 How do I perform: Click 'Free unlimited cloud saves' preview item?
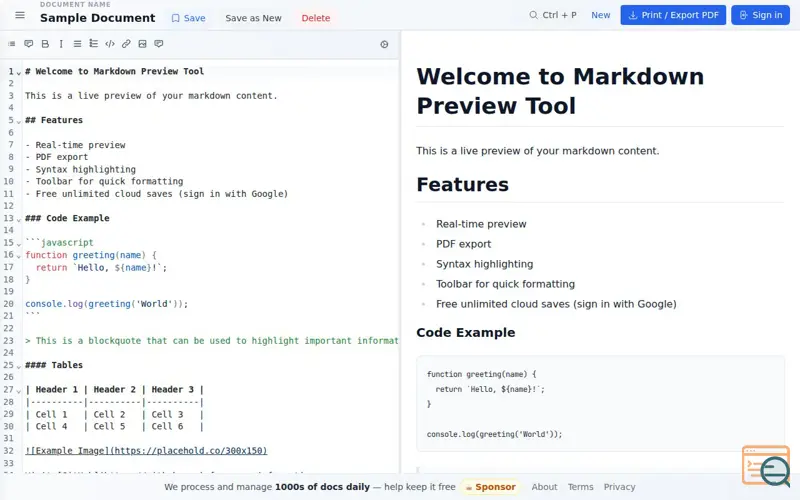[556, 304]
